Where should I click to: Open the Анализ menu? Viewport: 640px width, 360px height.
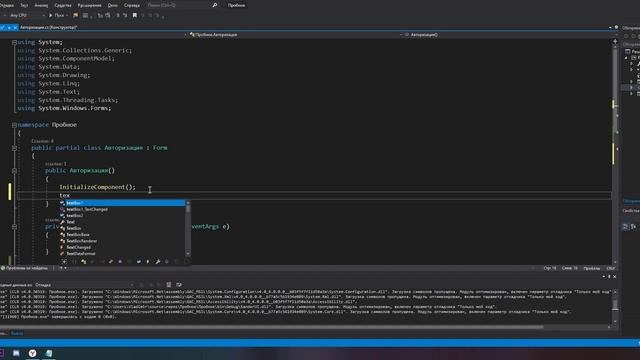pyautogui.click(x=41, y=5)
